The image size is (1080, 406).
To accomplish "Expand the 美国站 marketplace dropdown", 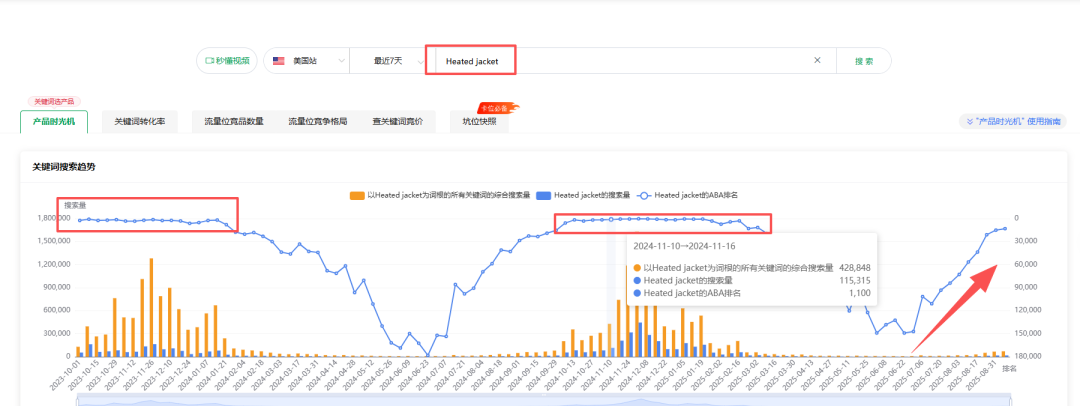I will tap(307, 61).
